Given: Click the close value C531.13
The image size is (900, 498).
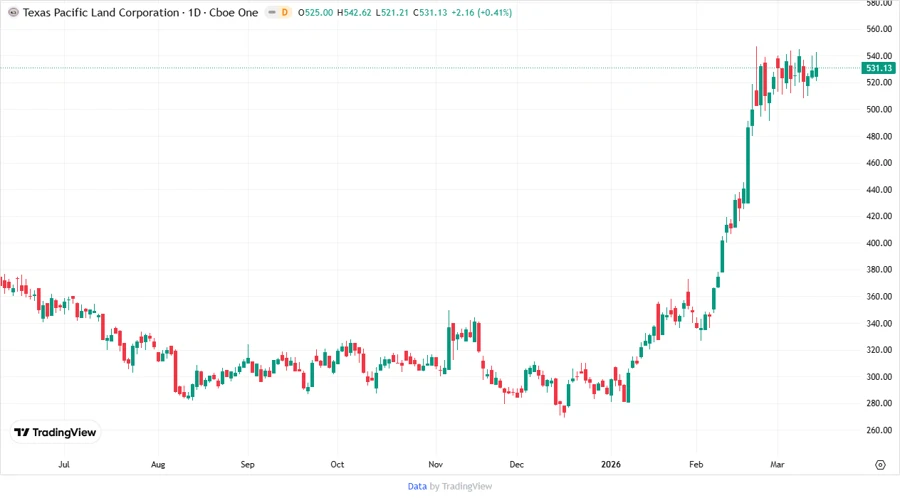Looking at the screenshot, I should click(430, 12).
